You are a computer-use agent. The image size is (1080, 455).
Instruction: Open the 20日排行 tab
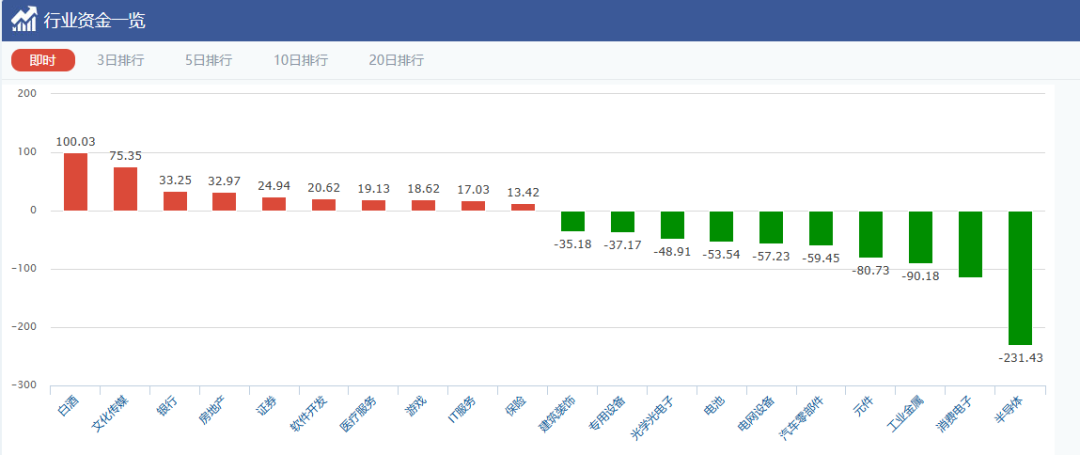(396, 61)
